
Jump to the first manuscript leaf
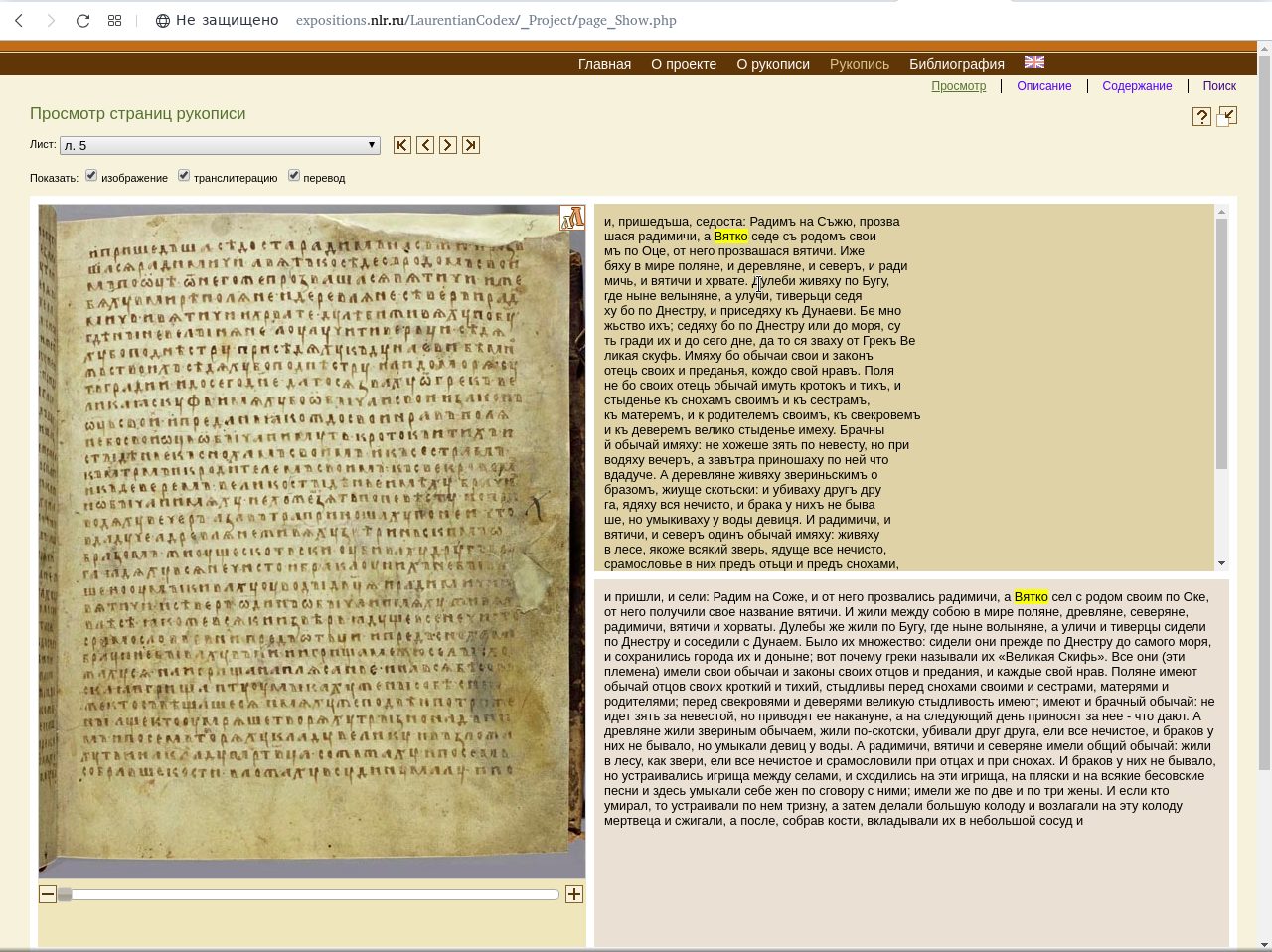(x=402, y=145)
